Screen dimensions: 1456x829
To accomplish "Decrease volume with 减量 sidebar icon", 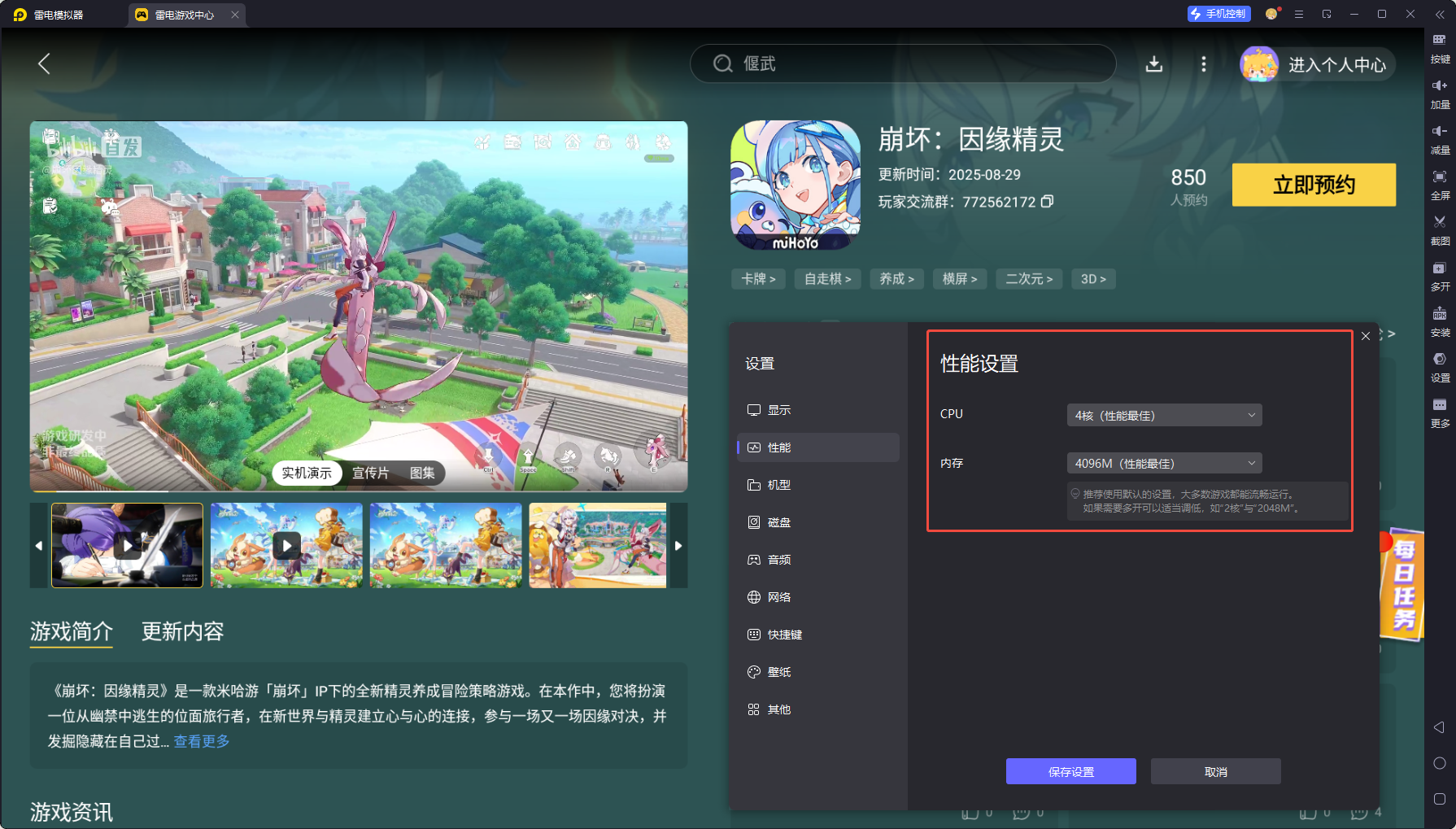I will coord(1440,139).
